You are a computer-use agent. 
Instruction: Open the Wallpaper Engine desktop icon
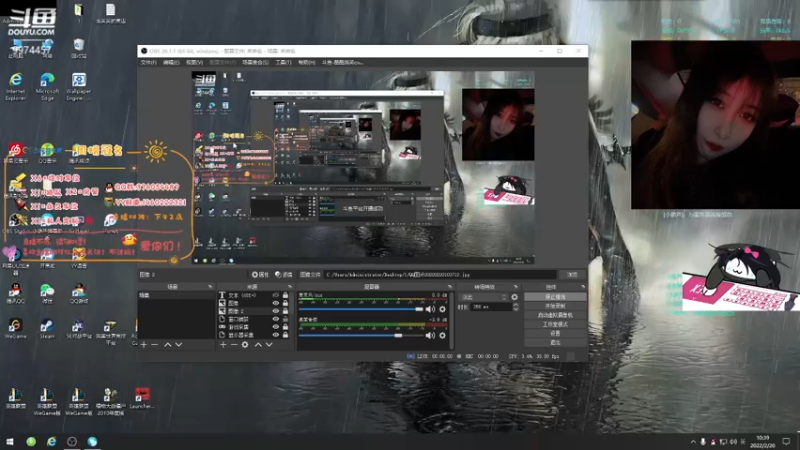(x=79, y=86)
